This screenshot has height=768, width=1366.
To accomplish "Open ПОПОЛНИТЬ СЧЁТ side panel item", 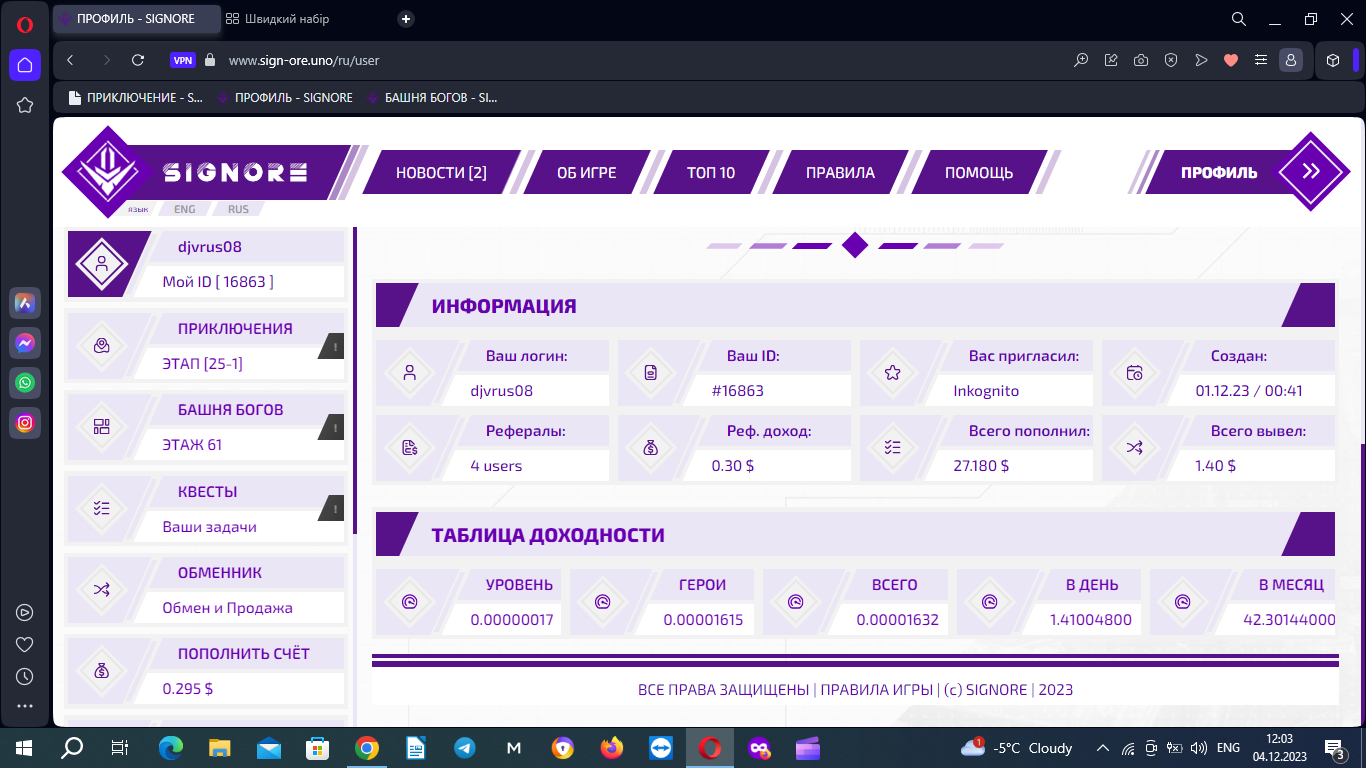I will pyautogui.click(x=205, y=671).
